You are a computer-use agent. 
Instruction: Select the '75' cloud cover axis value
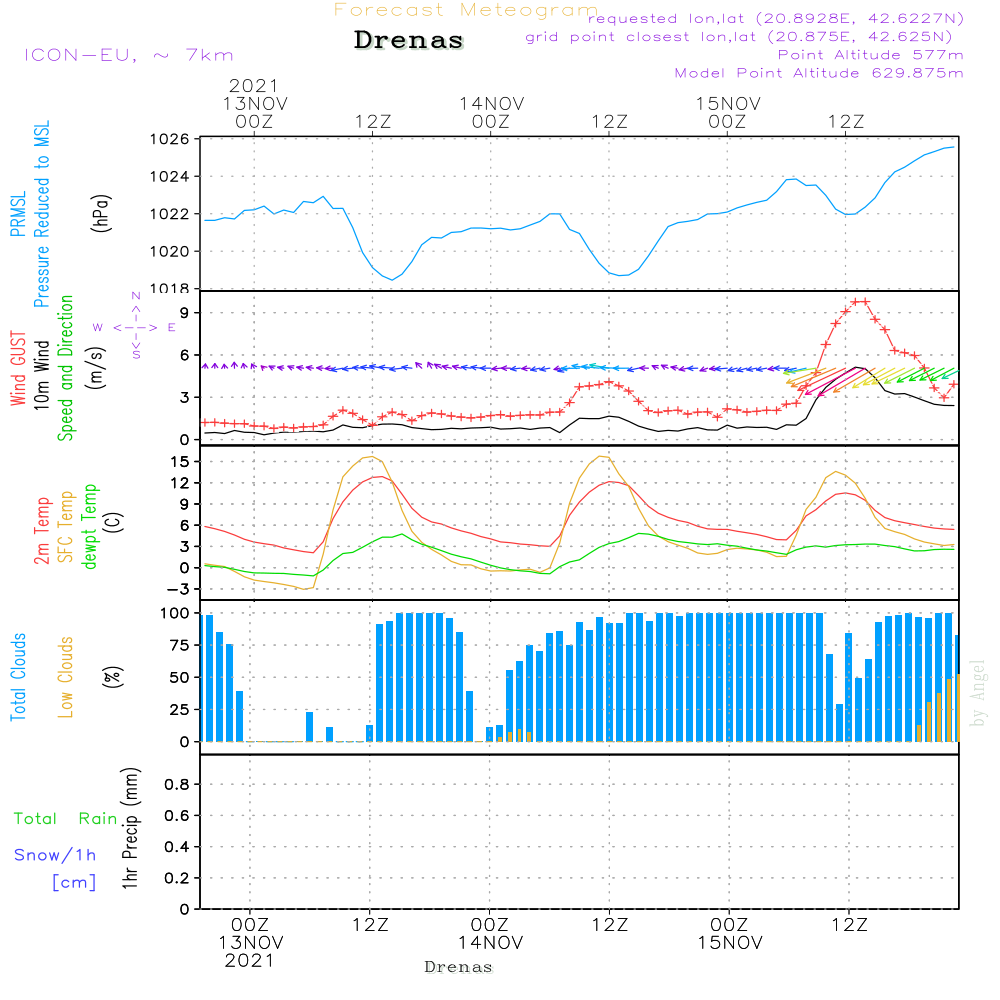pyautogui.click(x=180, y=645)
